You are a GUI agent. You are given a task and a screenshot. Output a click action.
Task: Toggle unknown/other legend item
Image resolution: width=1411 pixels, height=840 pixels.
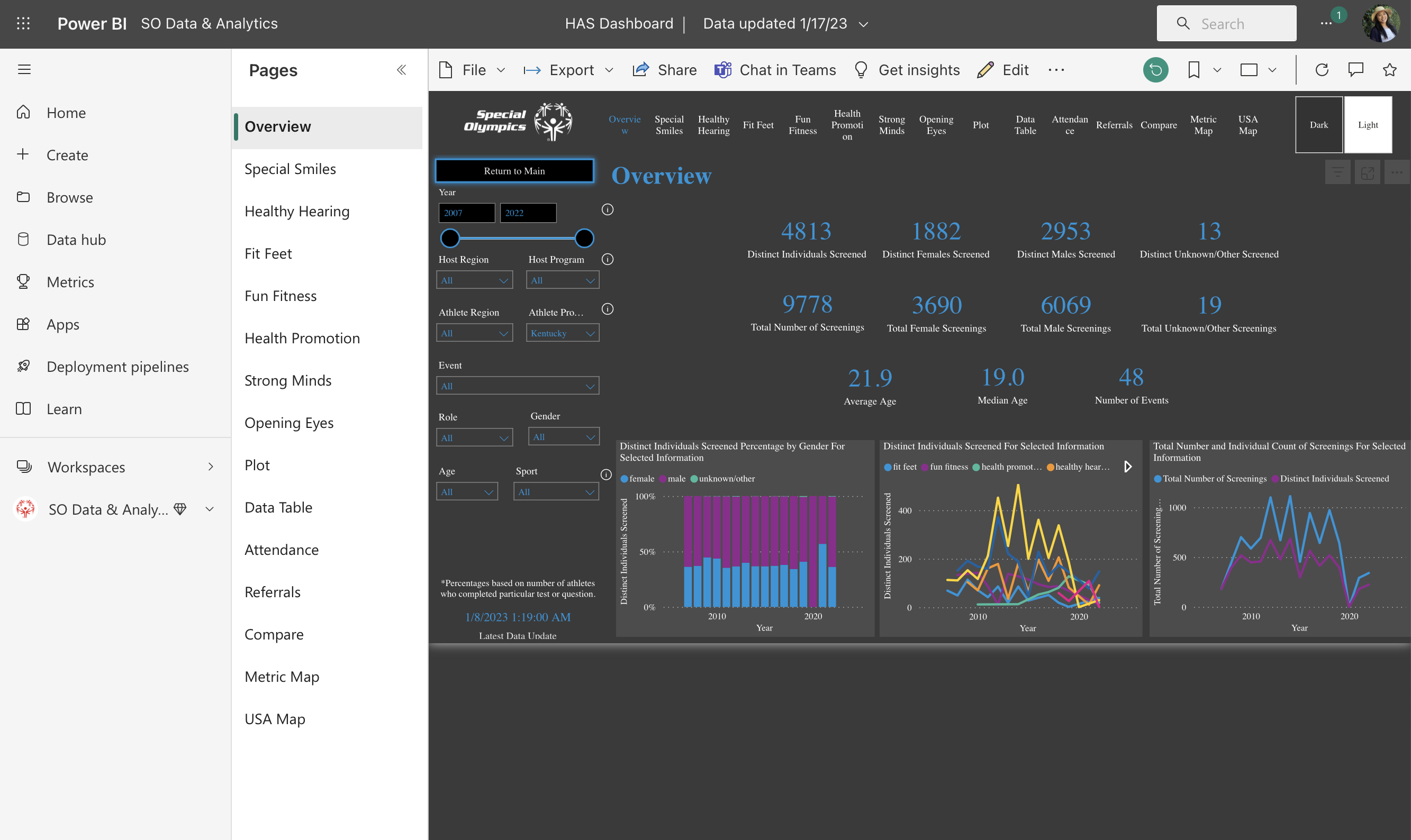tap(722, 478)
